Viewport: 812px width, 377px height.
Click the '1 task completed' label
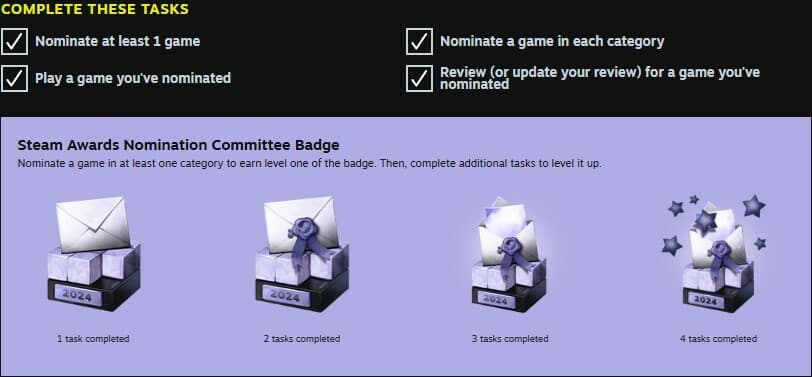point(93,339)
